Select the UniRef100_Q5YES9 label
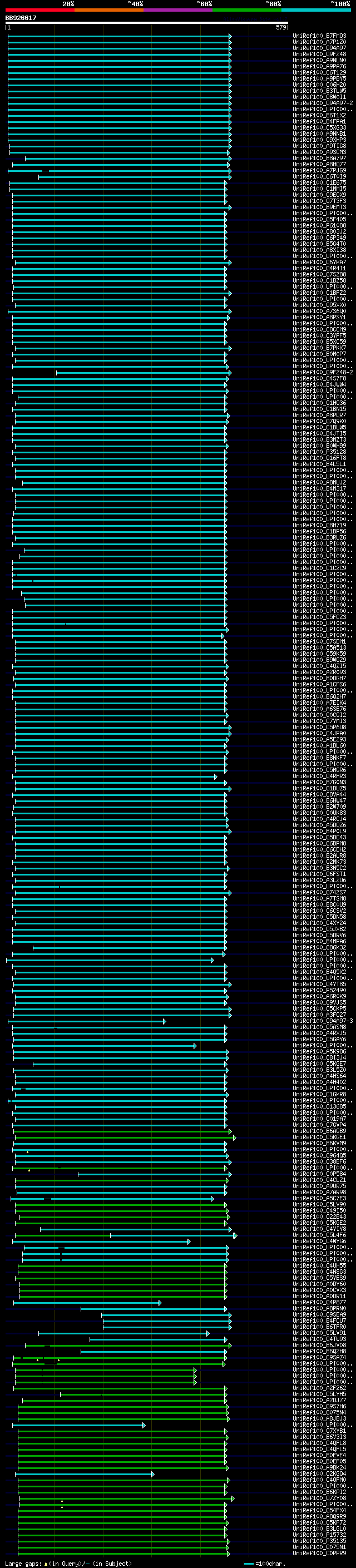This screenshot has width=356, height=1568. [x=319, y=1277]
